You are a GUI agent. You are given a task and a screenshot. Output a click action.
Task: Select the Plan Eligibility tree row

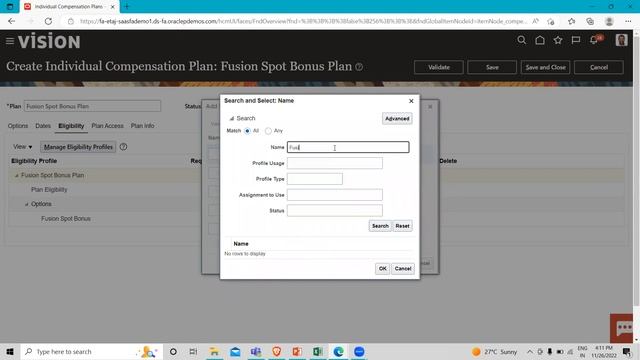pyautogui.click(x=49, y=190)
